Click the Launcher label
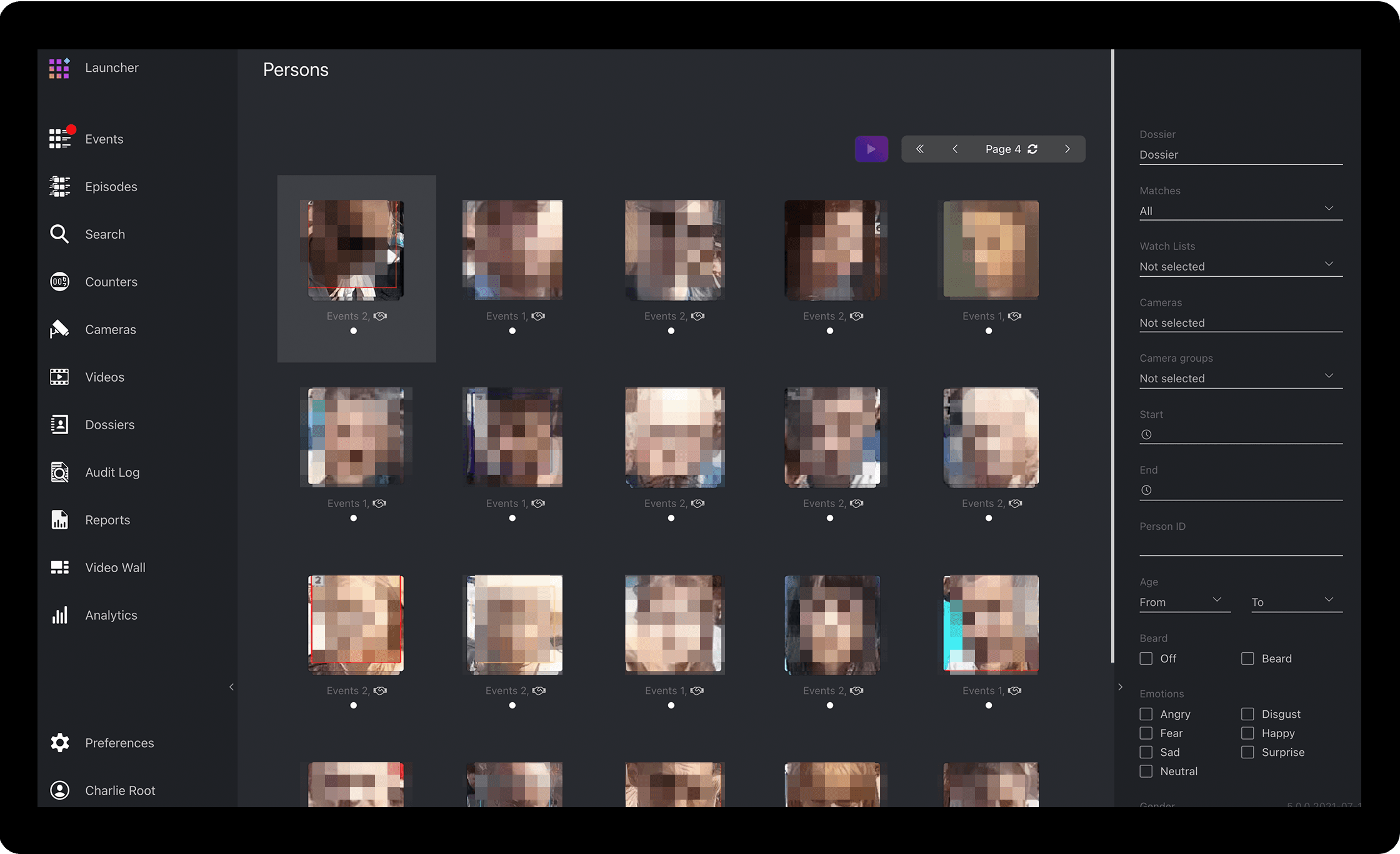 click(112, 67)
